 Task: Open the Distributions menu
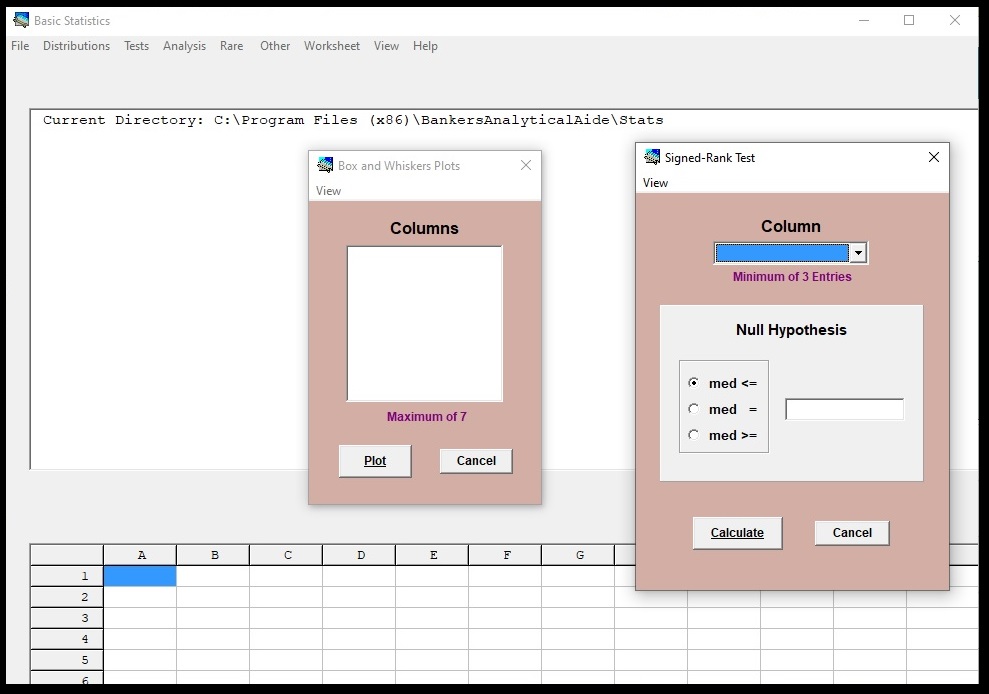76,45
